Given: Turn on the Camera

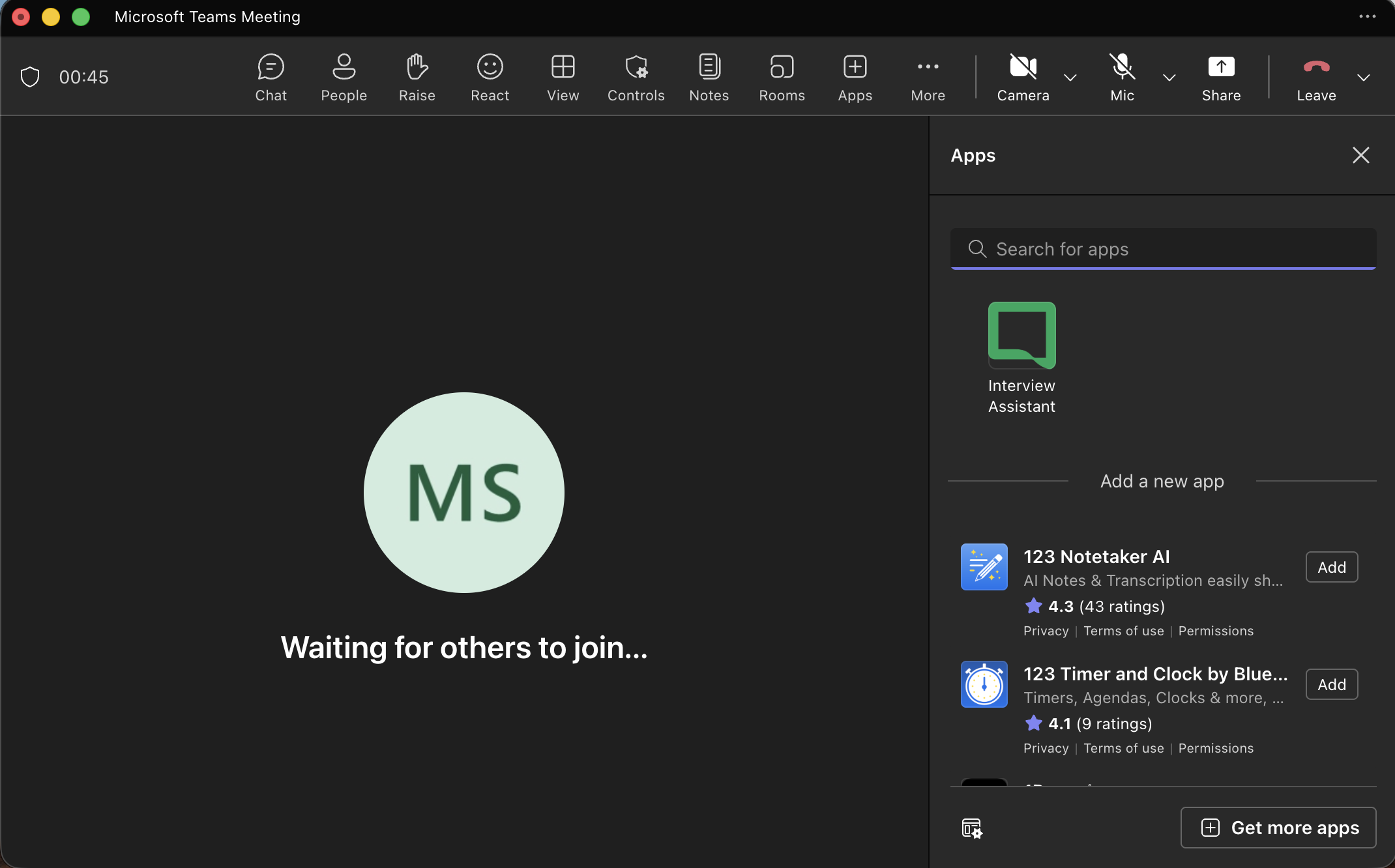Looking at the screenshot, I should point(1022,76).
